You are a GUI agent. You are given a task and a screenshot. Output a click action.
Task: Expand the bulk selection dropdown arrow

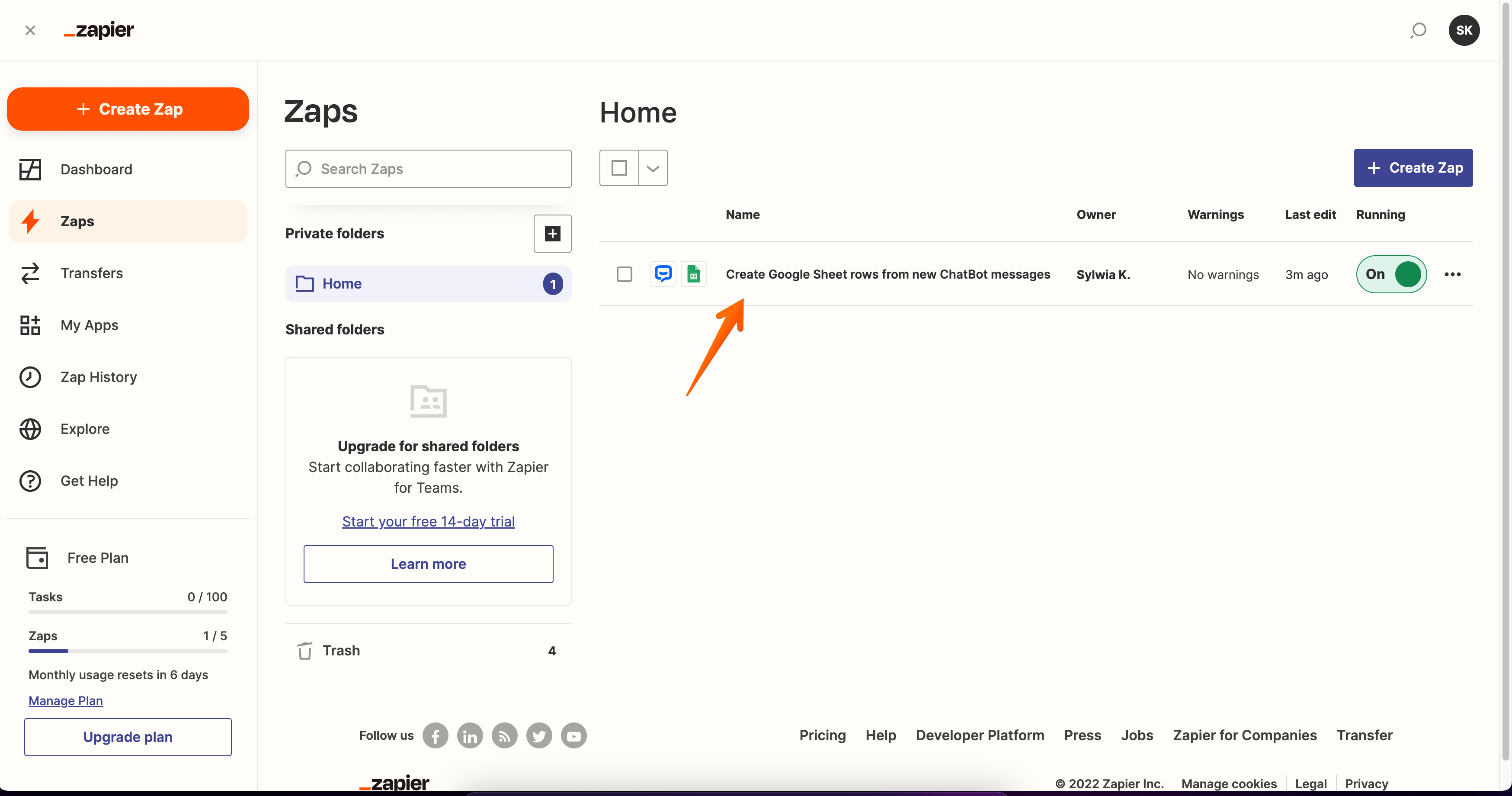coord(653,168)
